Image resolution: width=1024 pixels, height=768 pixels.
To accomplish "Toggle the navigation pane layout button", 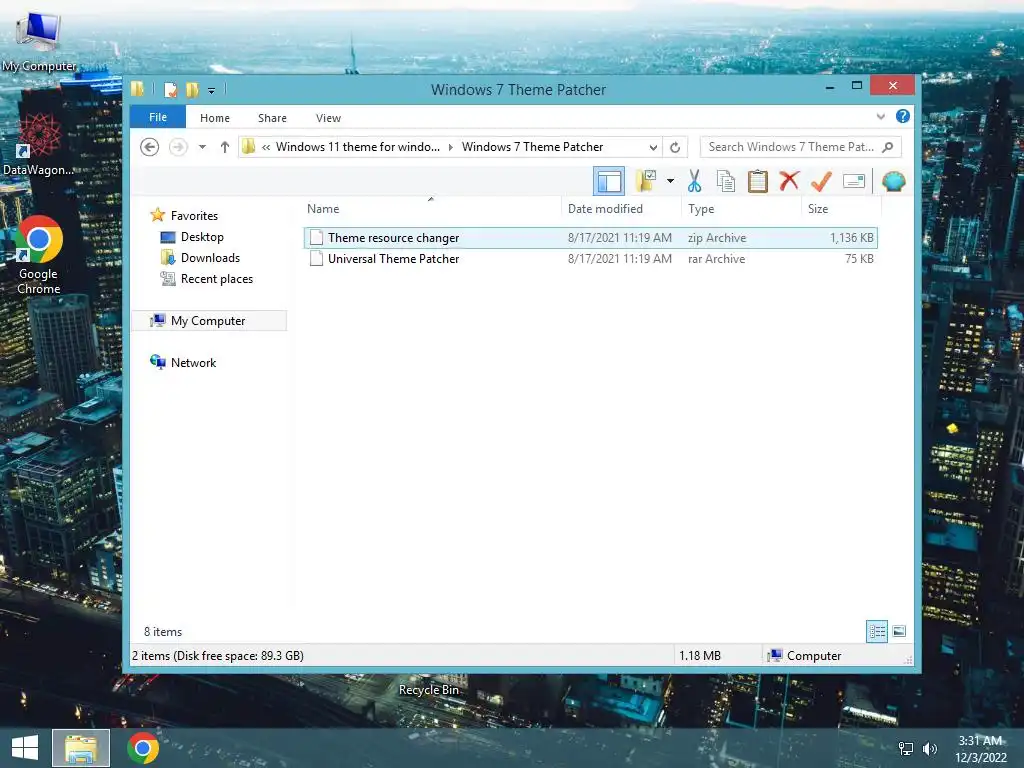I will (609, 181).
